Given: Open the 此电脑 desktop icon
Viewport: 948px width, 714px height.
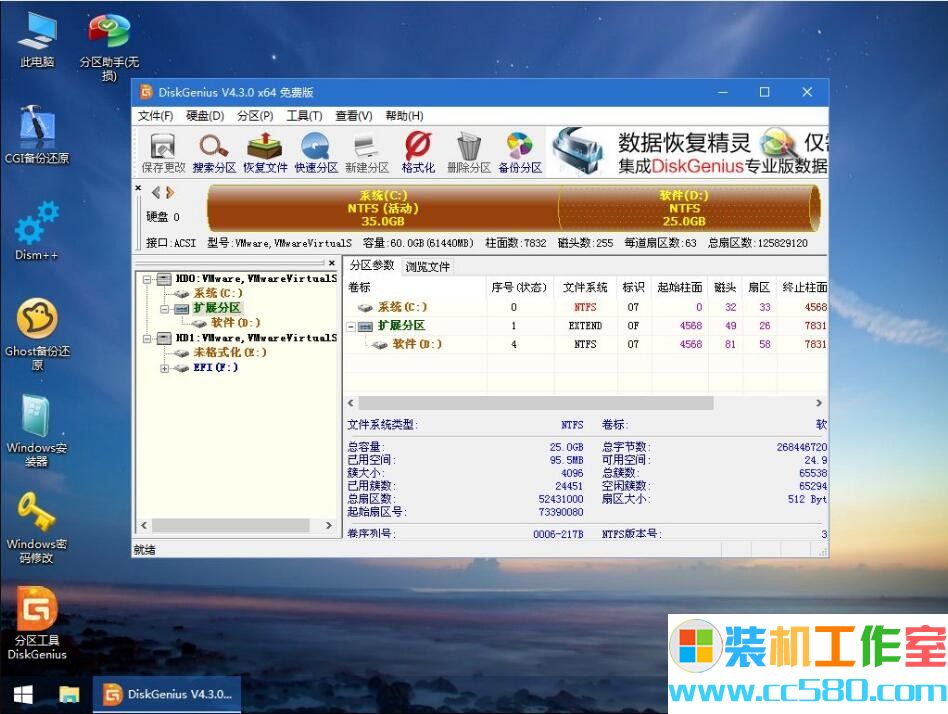Looking at the screenshot, I should coord(37,40).
